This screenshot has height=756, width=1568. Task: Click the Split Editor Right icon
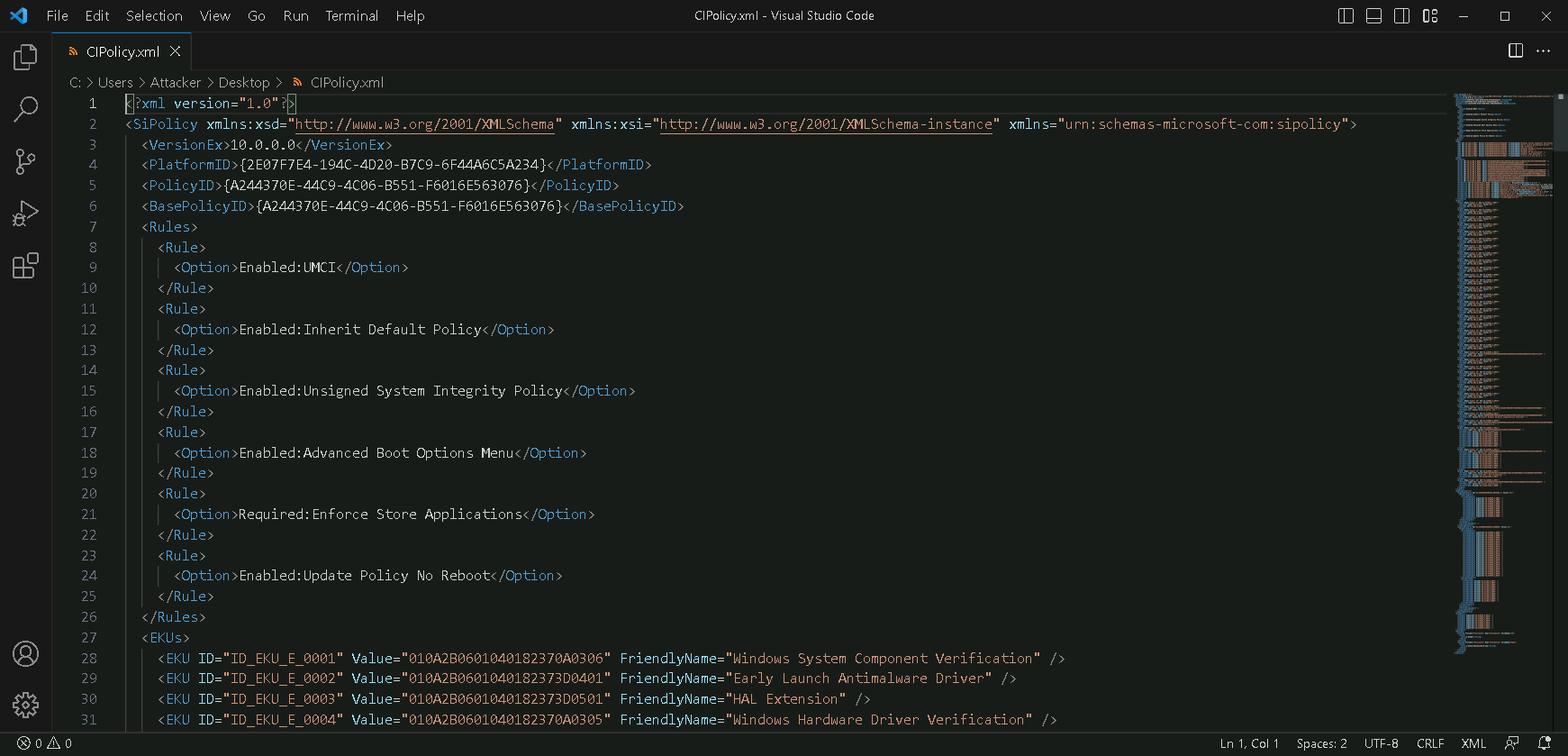[1516, 50]
